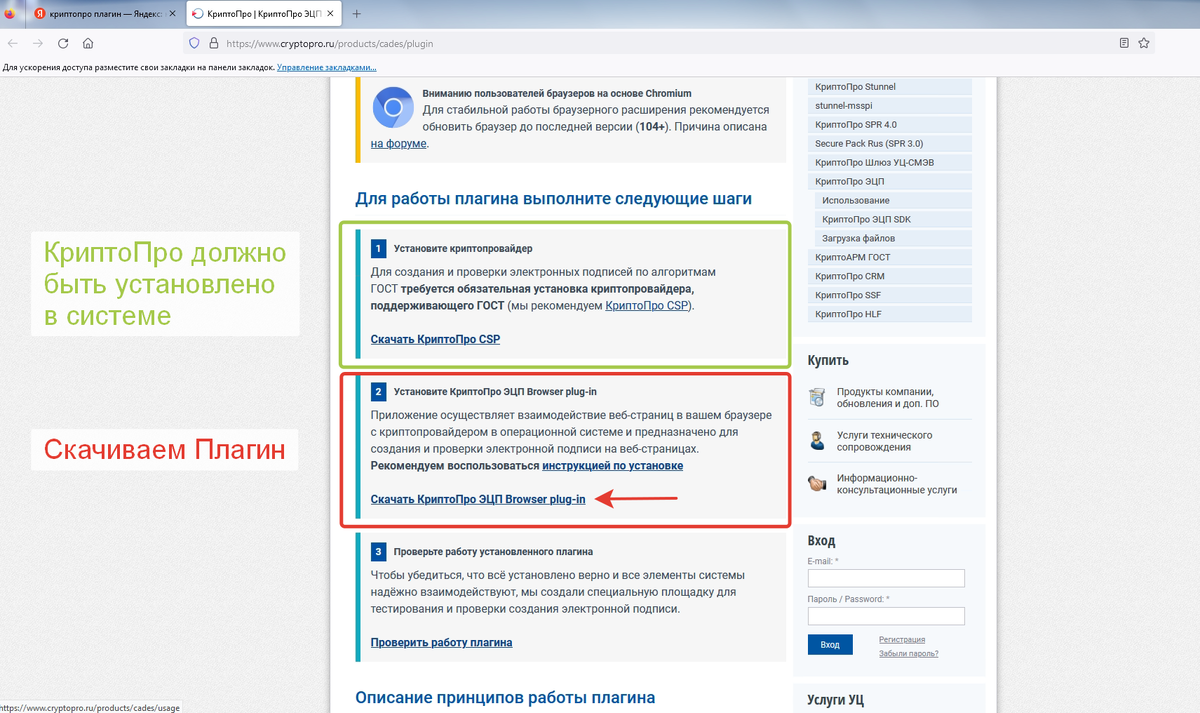Image resolution: width=1200 pixels, height=713 pixels.
Task: Click Скачать КриптоПро CSP link
Action: 435,339
